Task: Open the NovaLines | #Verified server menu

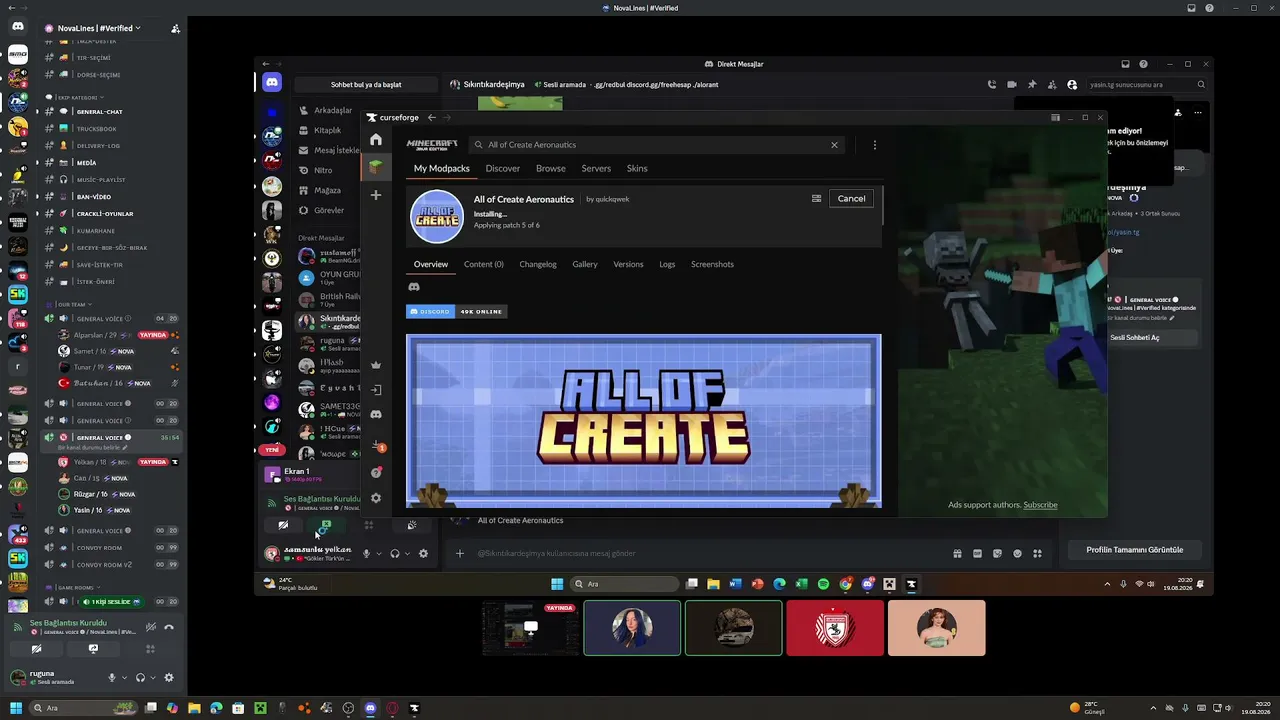Action: (98, 28)
